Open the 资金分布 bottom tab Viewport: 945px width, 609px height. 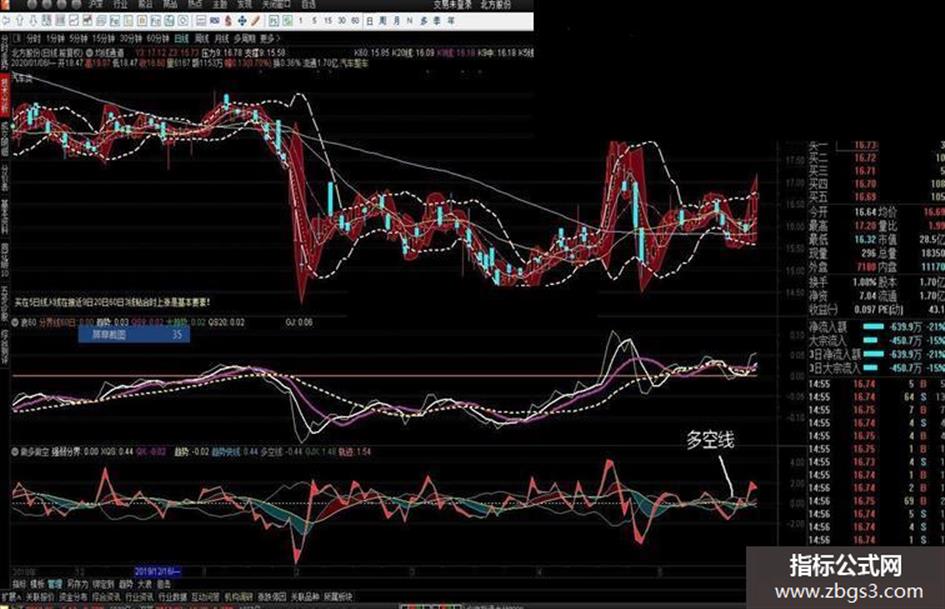(x=73, y=597)
